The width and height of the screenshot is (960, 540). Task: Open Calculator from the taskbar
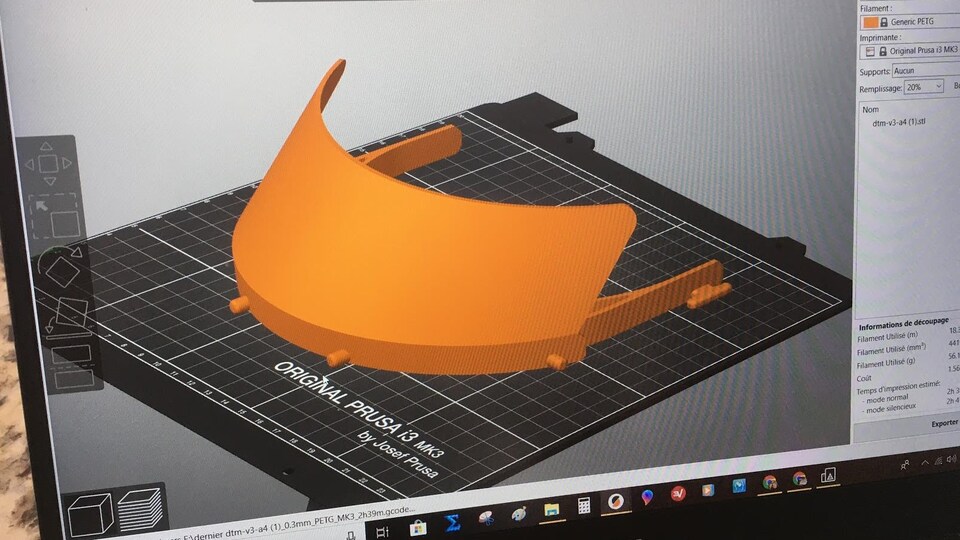[x=583, y=506]
